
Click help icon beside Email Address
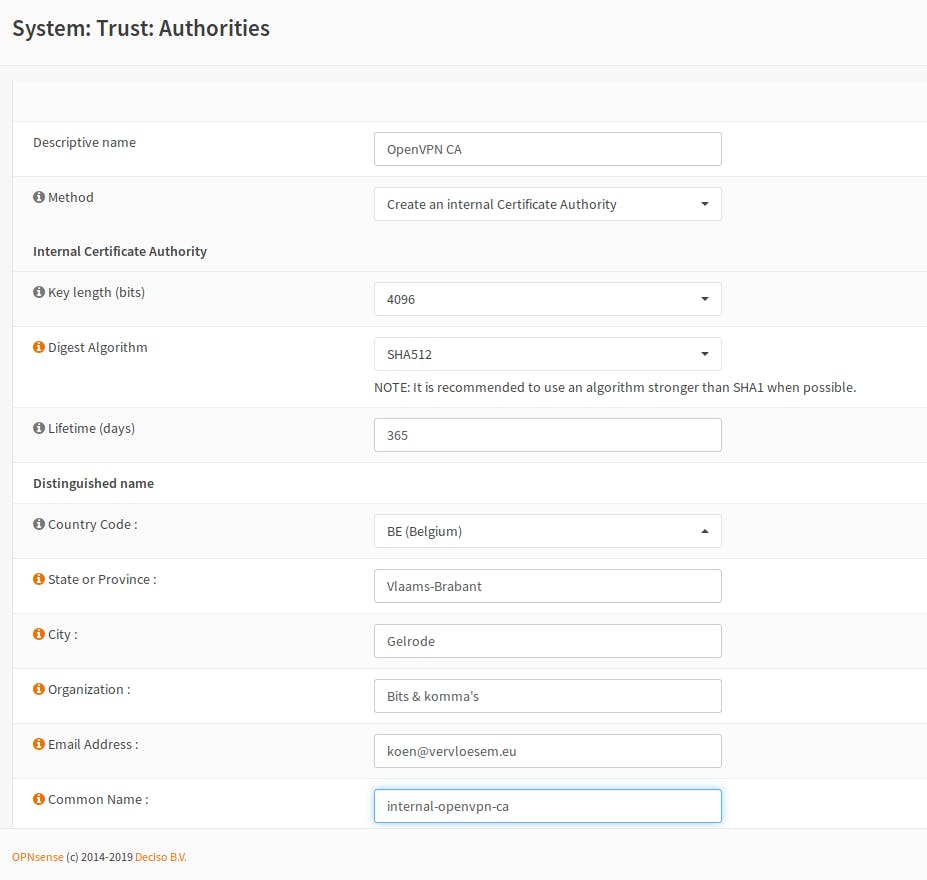(x=39, y=745)
